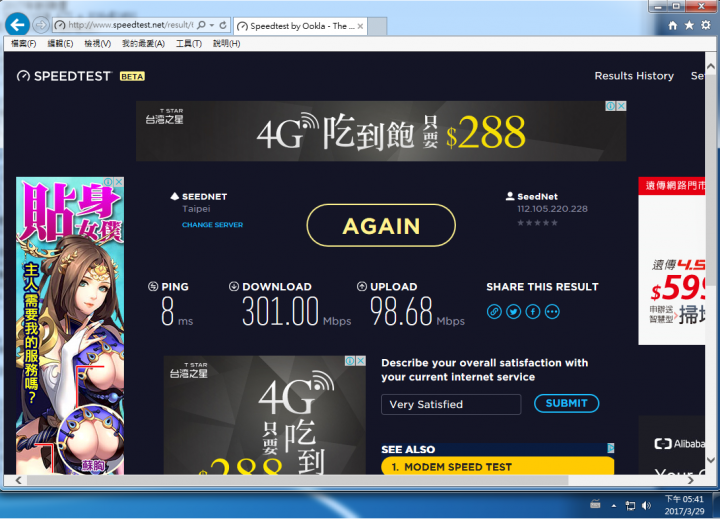This screenshot has width=720, height=519.
Task: Click the horizontal scrollbar left arrow
Action: click(18, 480)
